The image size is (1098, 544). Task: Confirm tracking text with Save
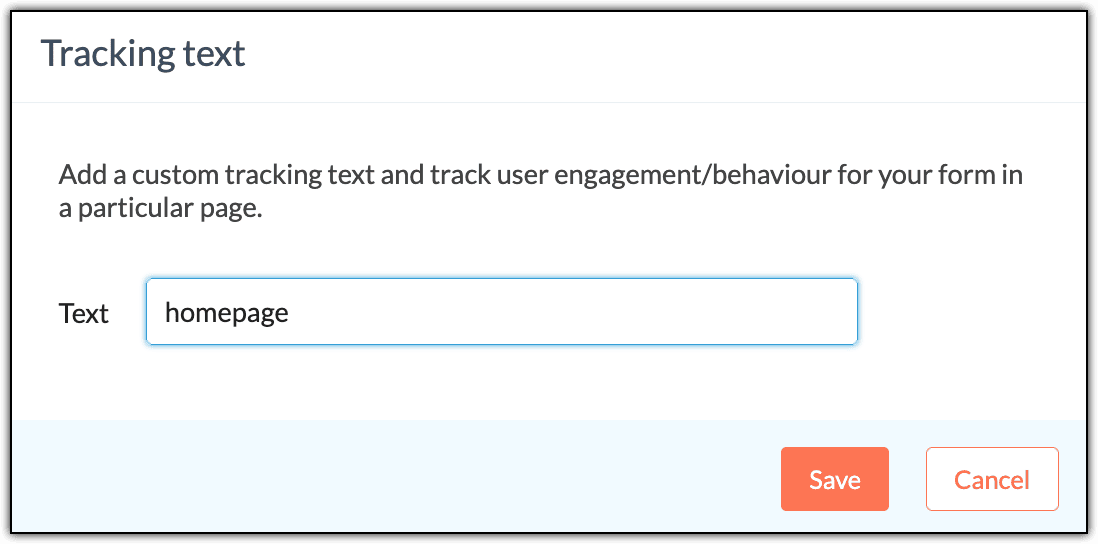coord(834,479)
